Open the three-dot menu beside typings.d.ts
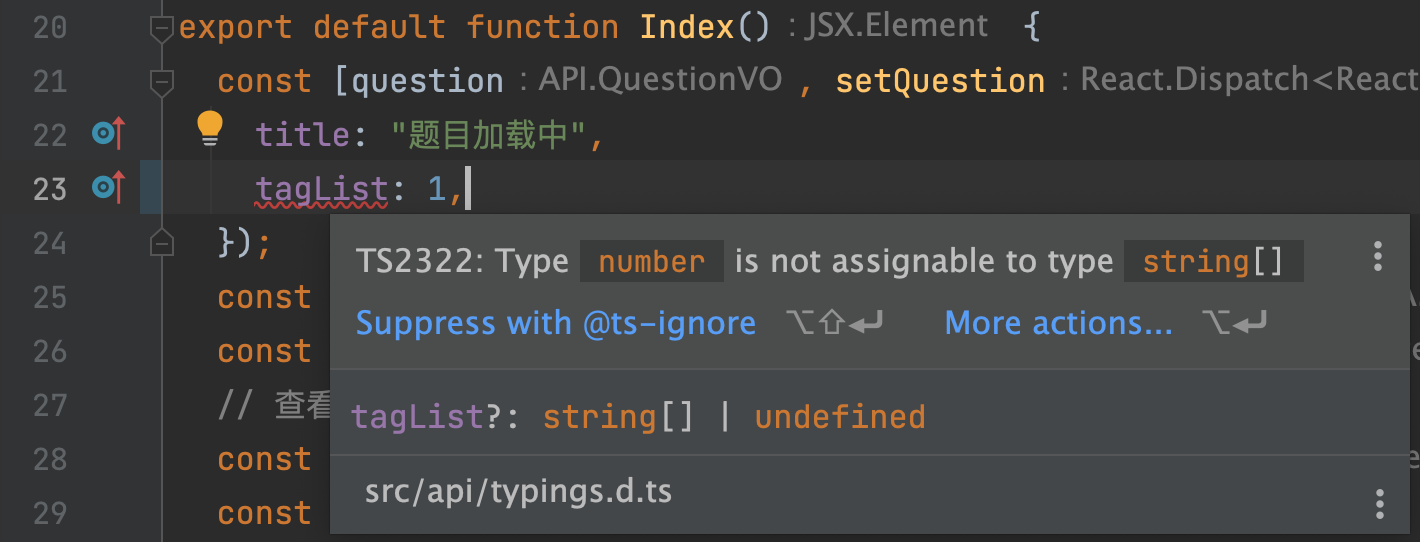 [x=1380, y=503]
